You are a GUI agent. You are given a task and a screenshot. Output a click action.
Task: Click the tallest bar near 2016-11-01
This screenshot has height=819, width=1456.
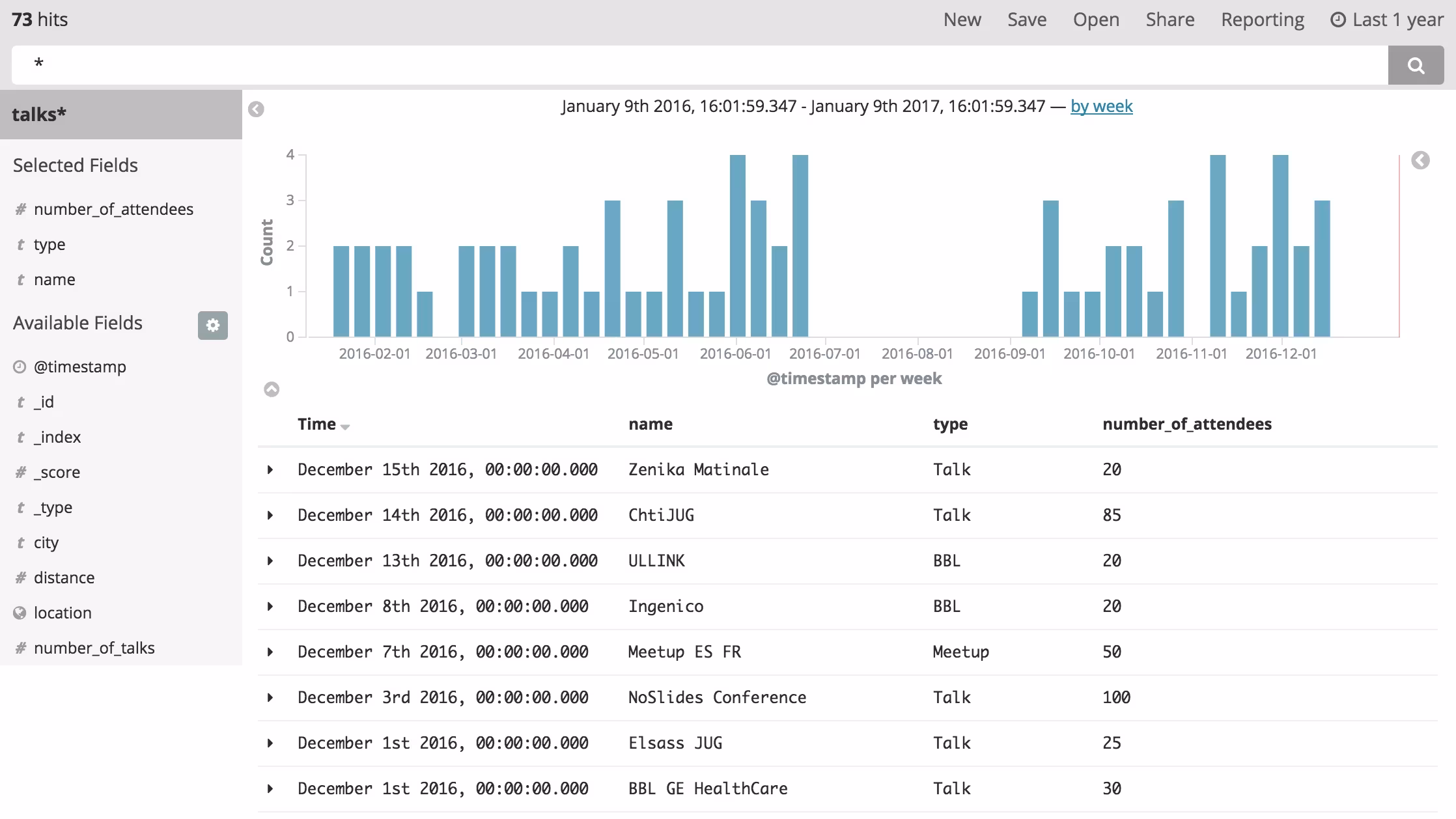coord(1217,245)
